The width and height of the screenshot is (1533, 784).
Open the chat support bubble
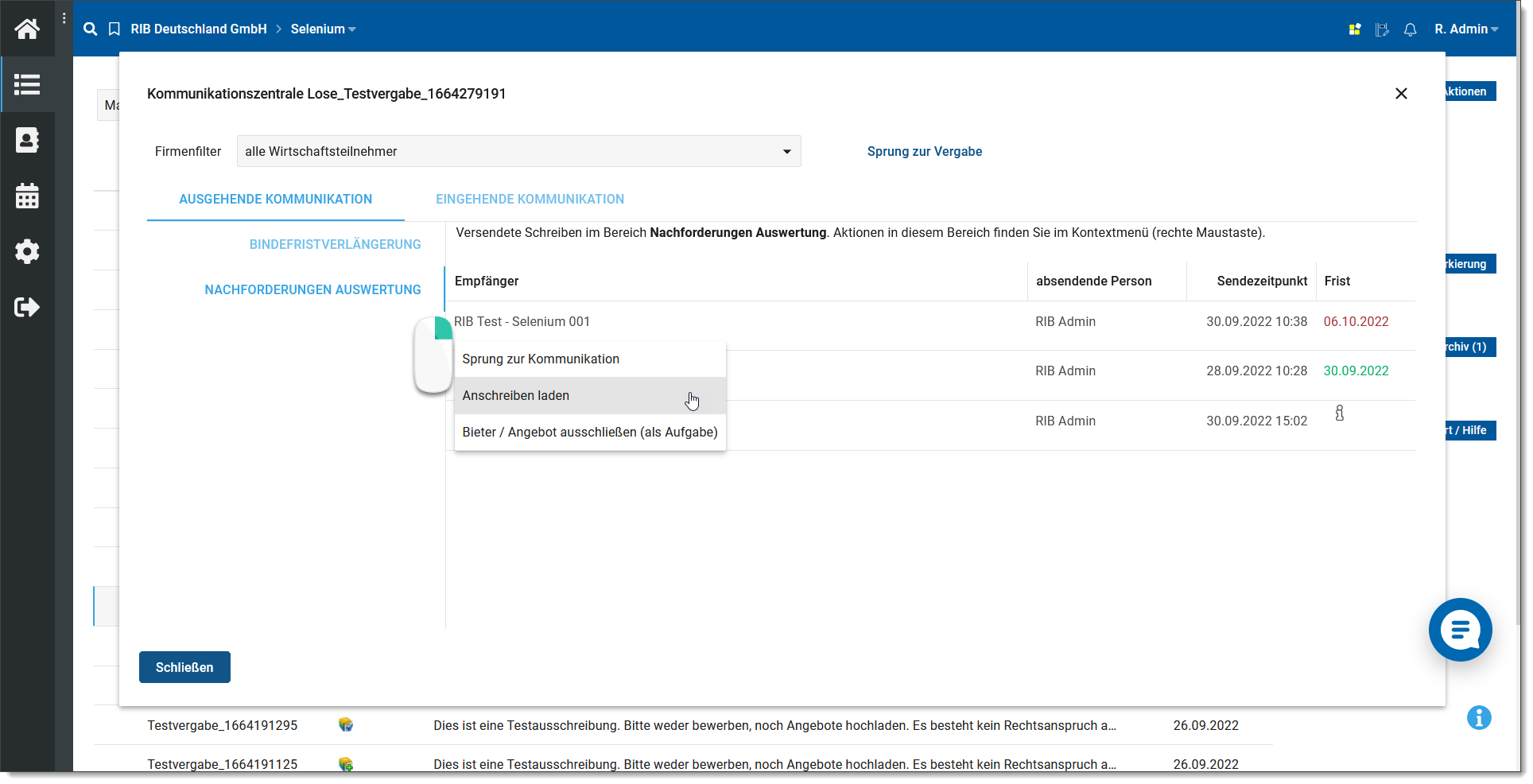(x=1460, y=630)
